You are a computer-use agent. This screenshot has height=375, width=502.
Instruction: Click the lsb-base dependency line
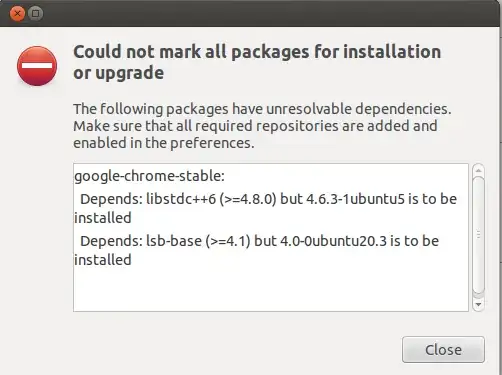click(x=256, y=250)
